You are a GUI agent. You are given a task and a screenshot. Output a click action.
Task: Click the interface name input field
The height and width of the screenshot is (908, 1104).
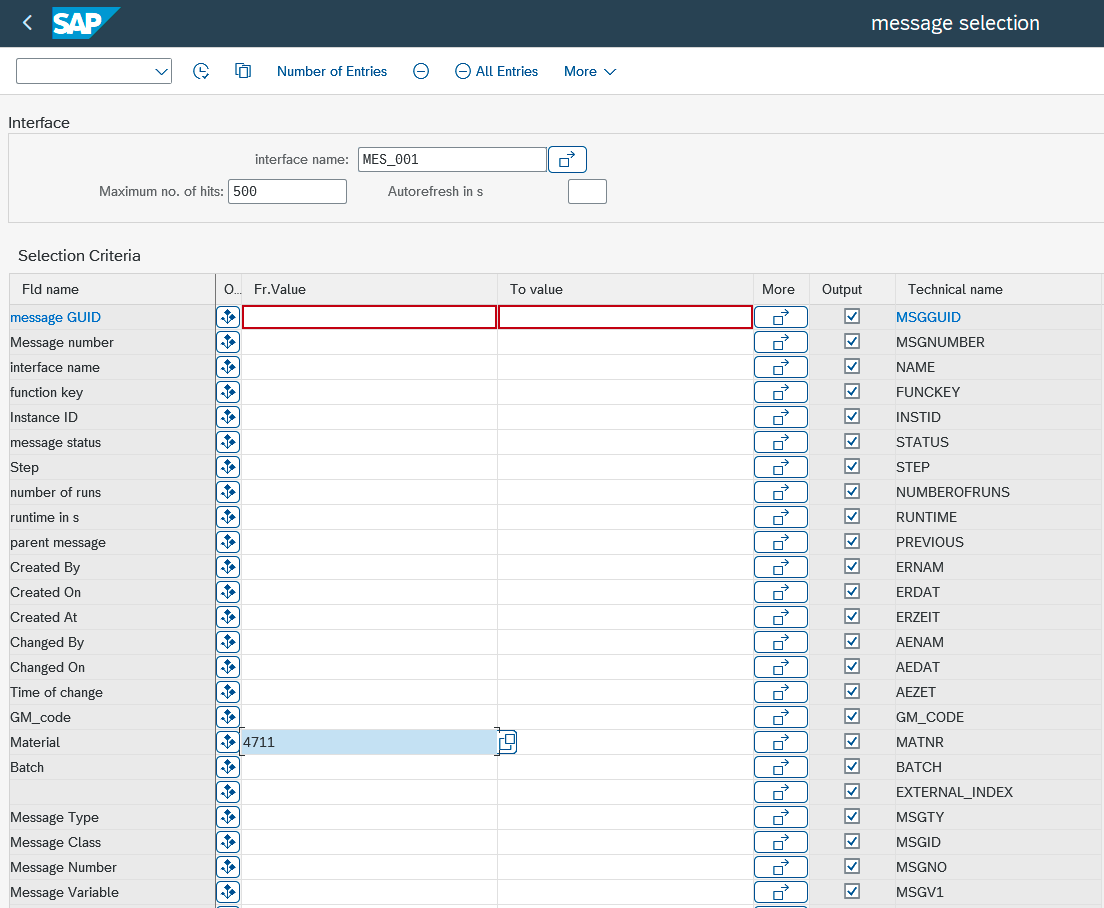coord(452,160)
